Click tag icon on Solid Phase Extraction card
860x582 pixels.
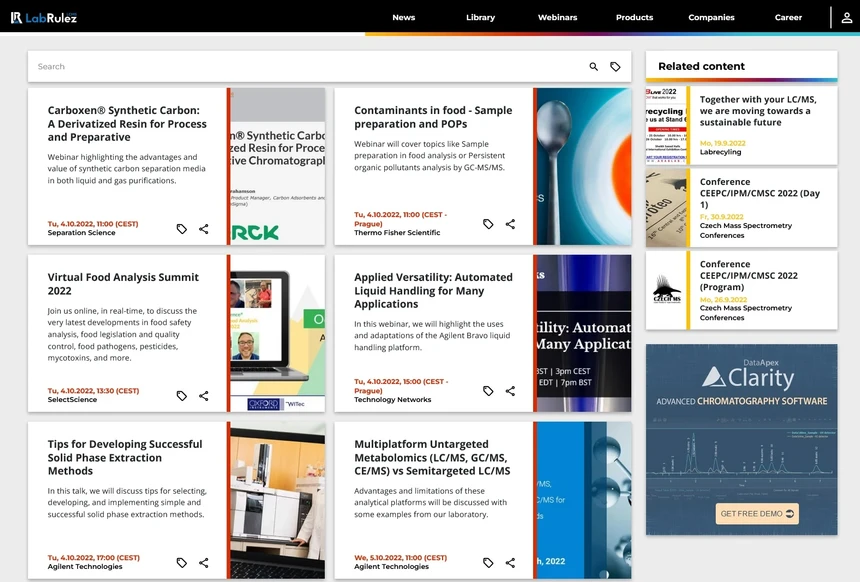click(182, 562)
